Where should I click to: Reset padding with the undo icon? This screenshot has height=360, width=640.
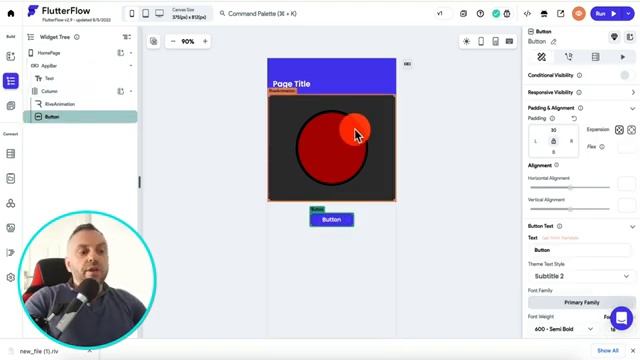tap(574, 118)
